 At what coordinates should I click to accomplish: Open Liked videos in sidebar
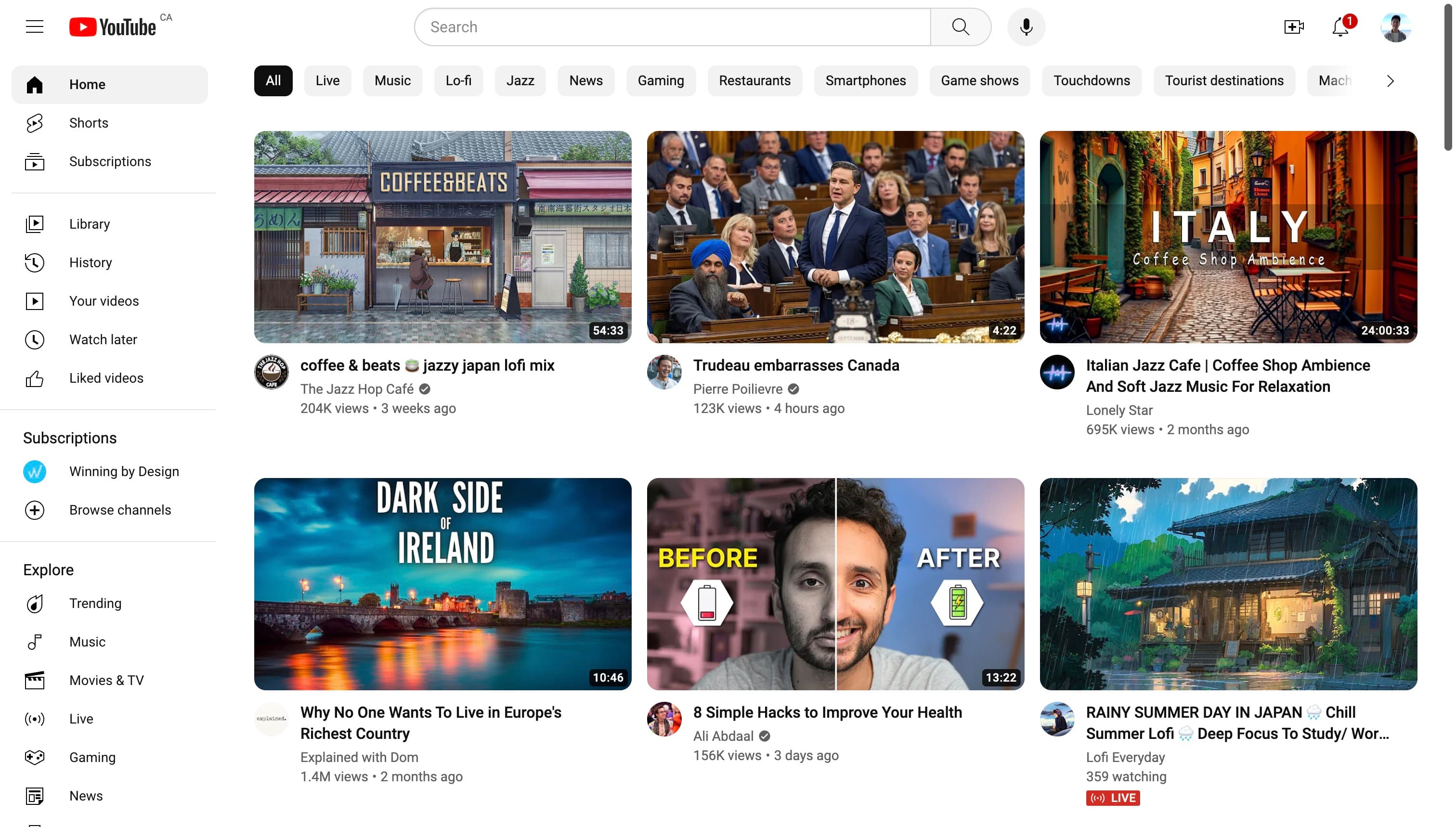click(x=110, y=378)
